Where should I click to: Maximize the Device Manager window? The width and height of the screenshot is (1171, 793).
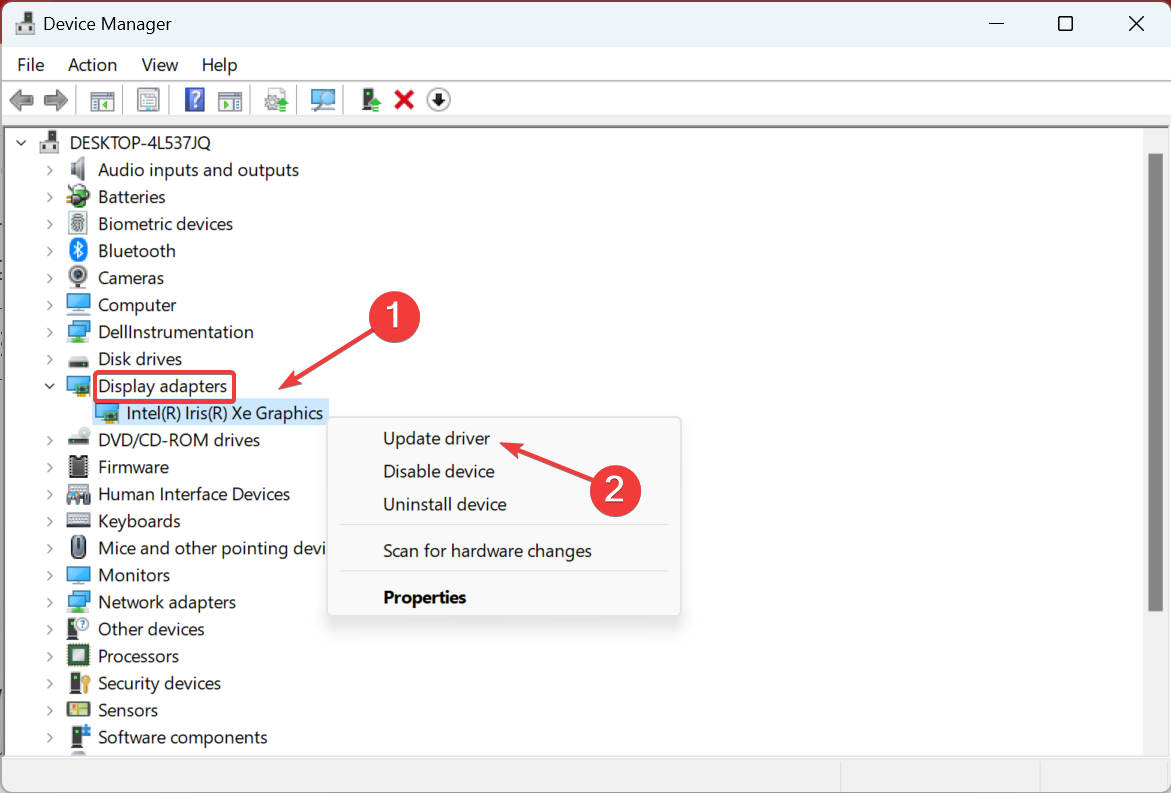click(x=1065, y=24)
